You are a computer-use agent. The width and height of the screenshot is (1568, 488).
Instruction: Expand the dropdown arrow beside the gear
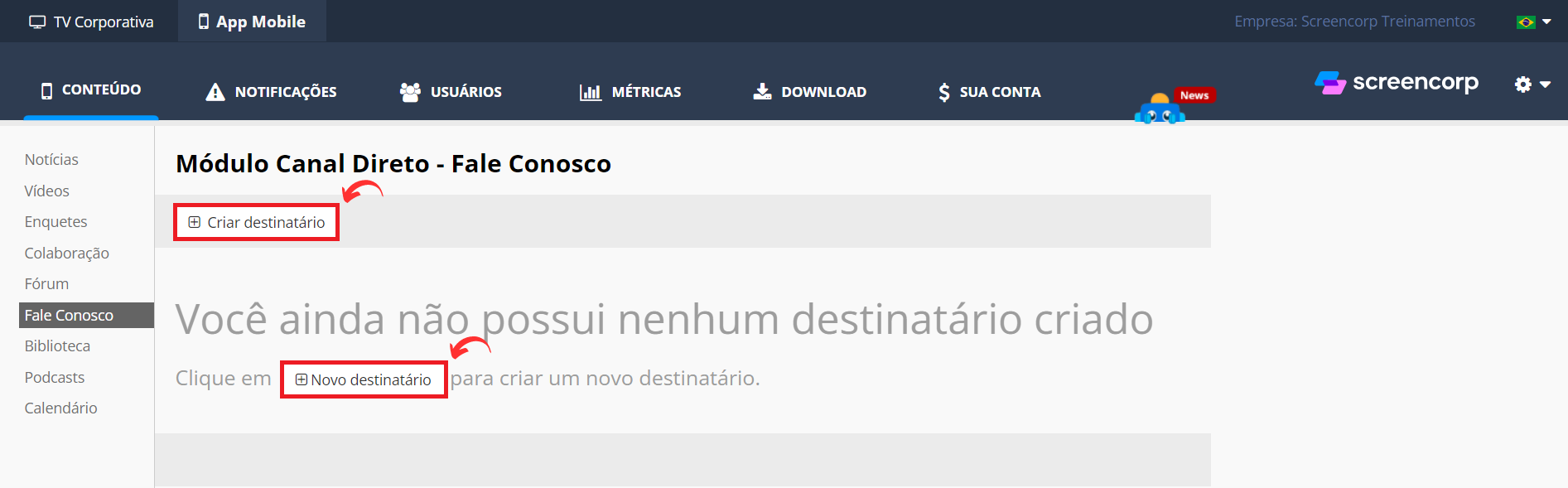point(1545,85)
